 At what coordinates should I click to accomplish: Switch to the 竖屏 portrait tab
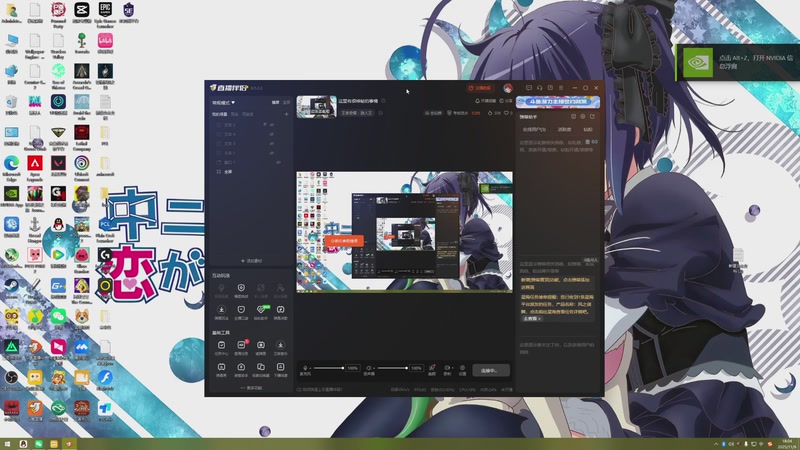(x=286, y=103)
